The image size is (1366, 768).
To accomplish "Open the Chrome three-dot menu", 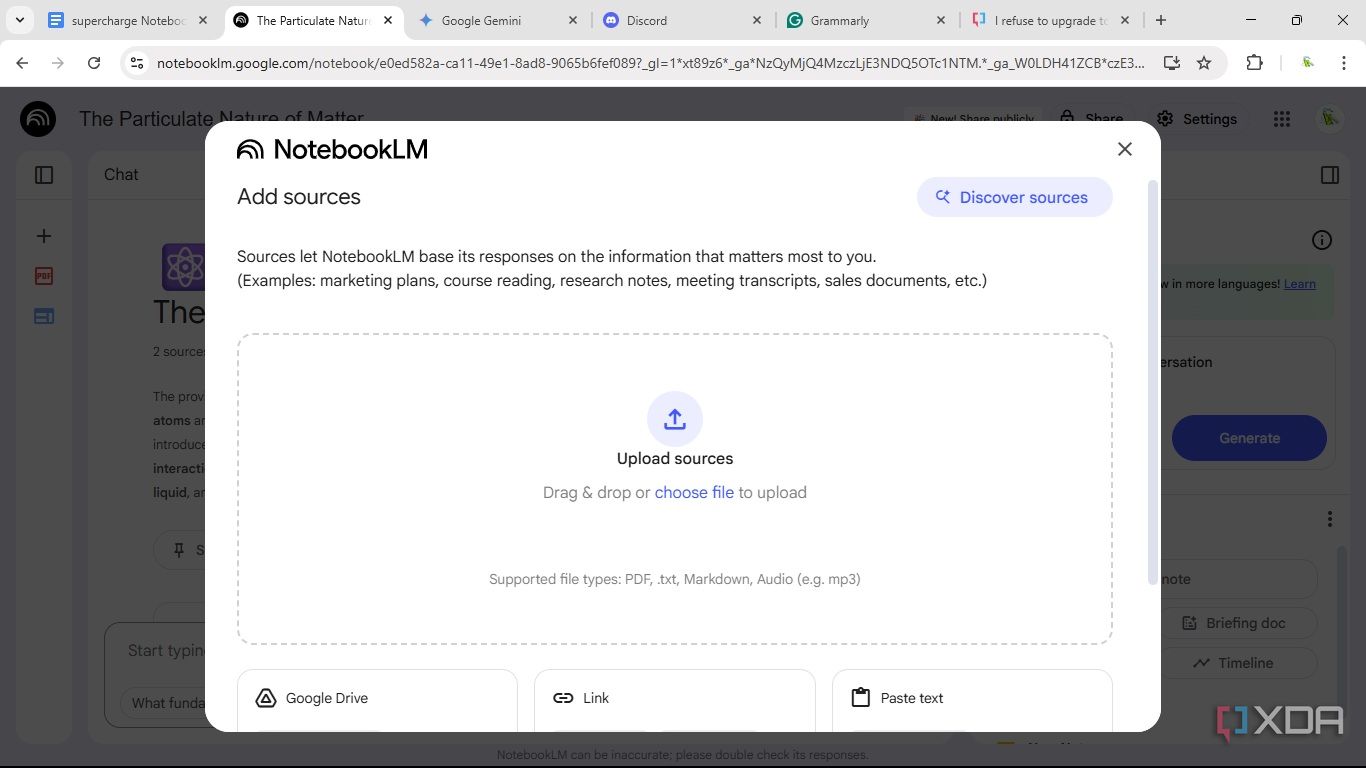I will click(1343, 63).
